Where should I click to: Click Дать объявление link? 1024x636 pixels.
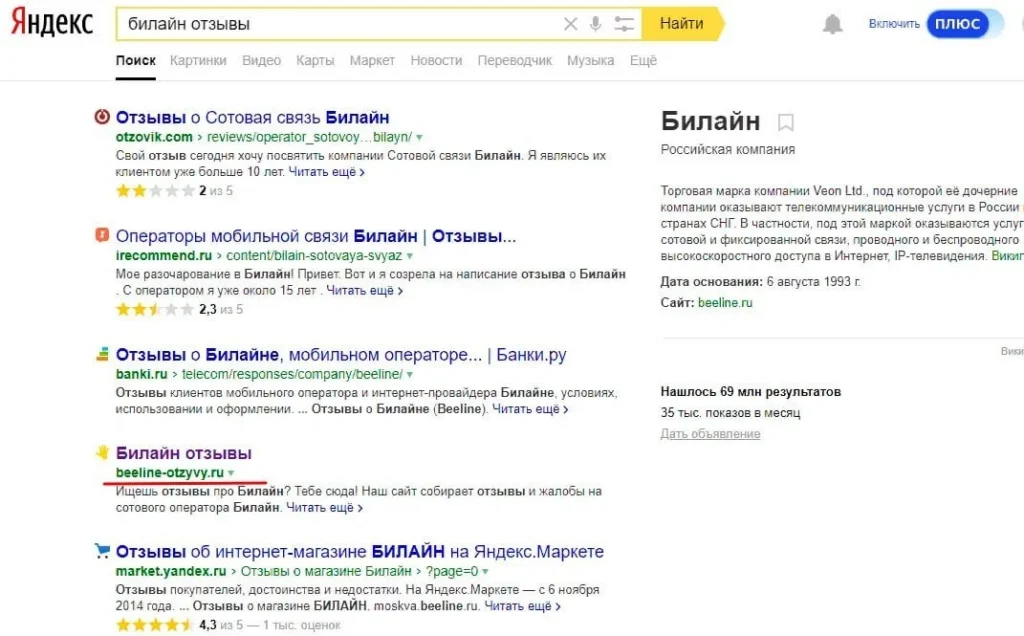pos(711,434)
